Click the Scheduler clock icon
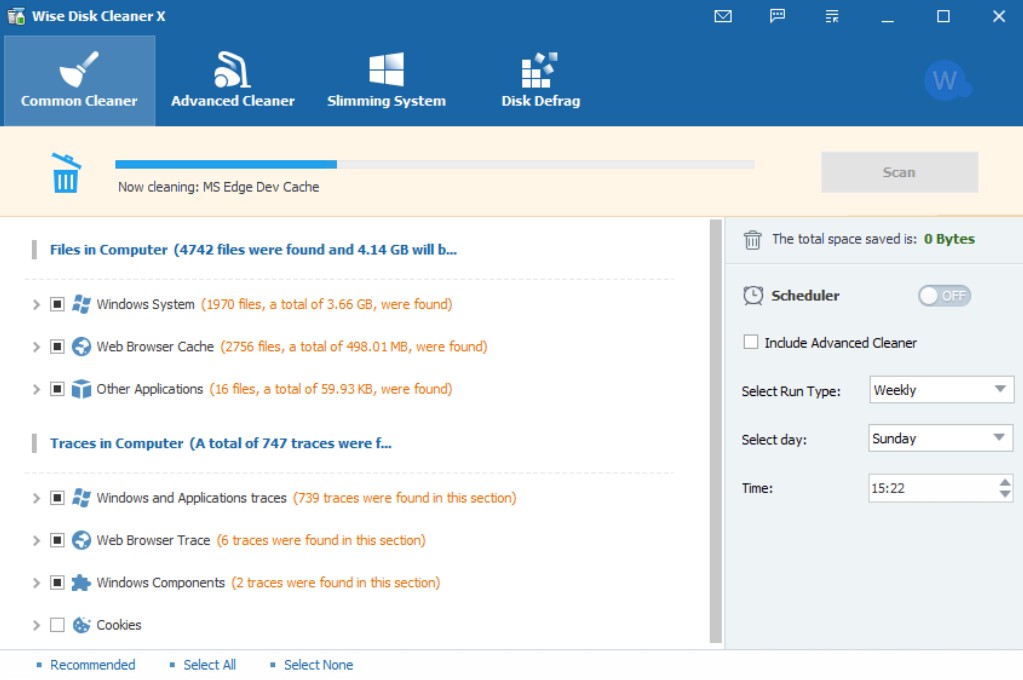The image size is (1023, 680). [x=753, y=296]
